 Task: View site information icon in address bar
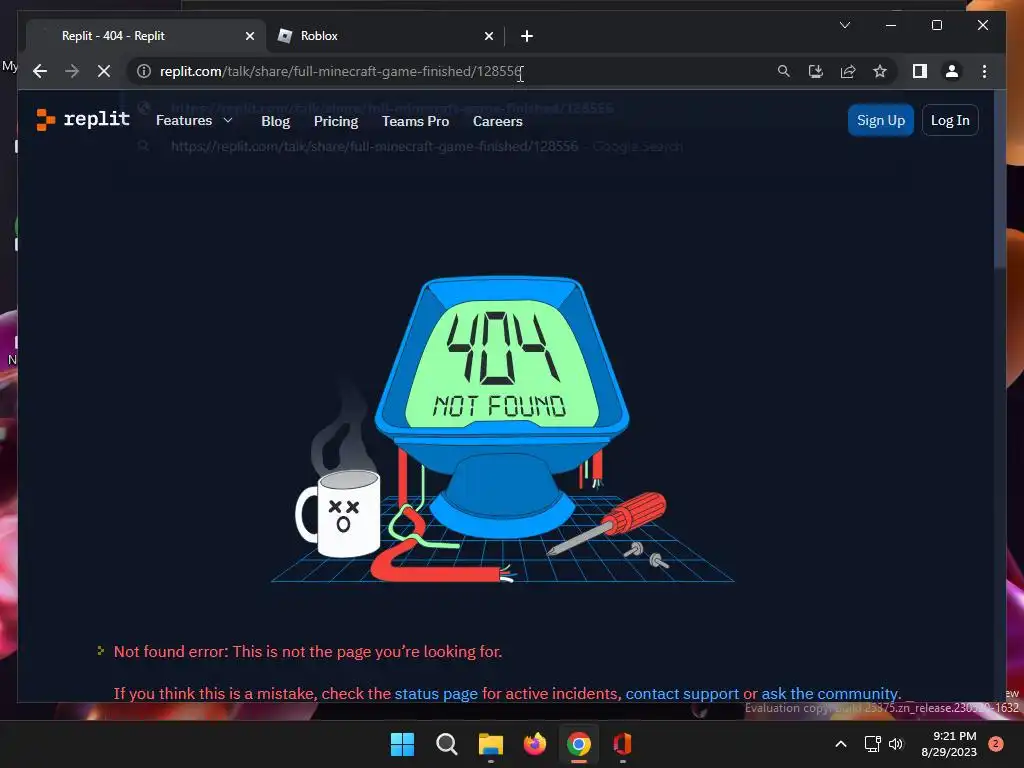click(x=144, y=71)
